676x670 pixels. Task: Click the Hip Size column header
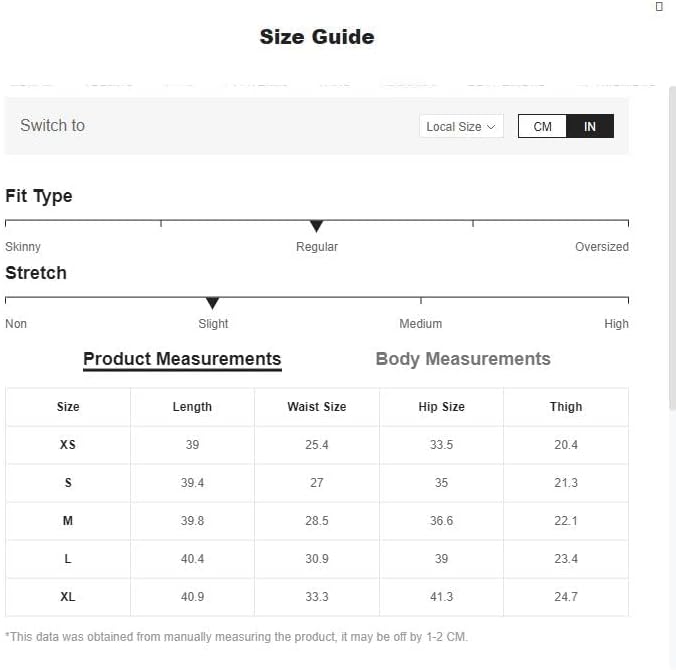(441, 407)
